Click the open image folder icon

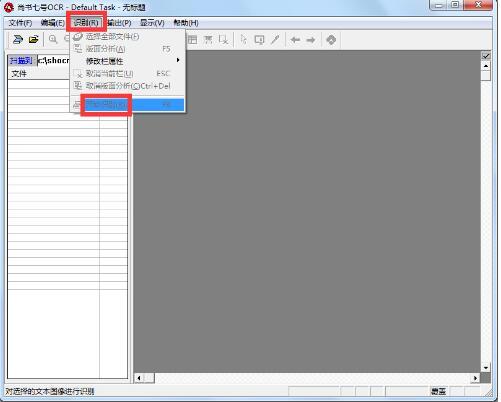click(x=33, y=39)
